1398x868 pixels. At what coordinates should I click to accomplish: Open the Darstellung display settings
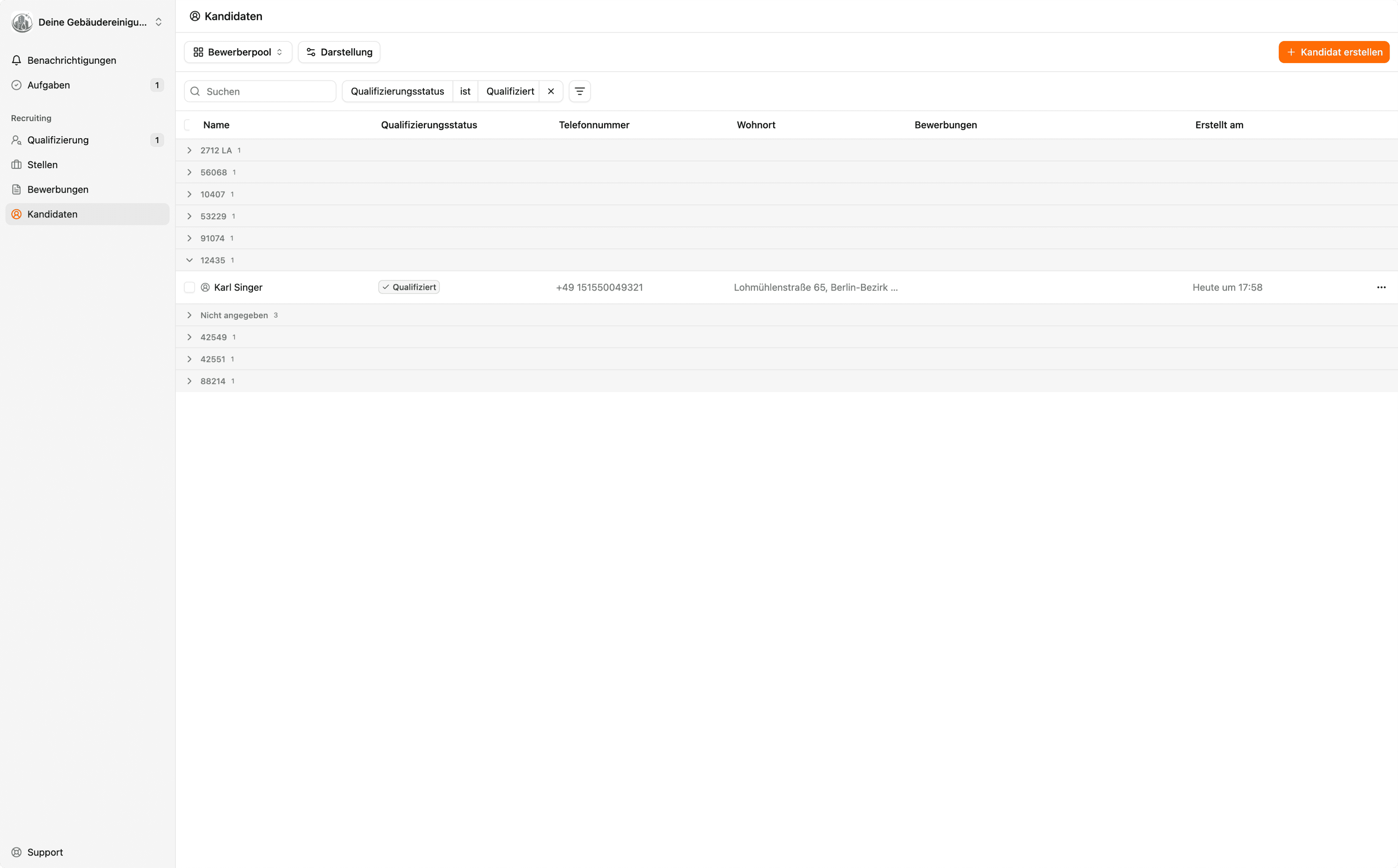pyautogui.click(x=339, y=52)
